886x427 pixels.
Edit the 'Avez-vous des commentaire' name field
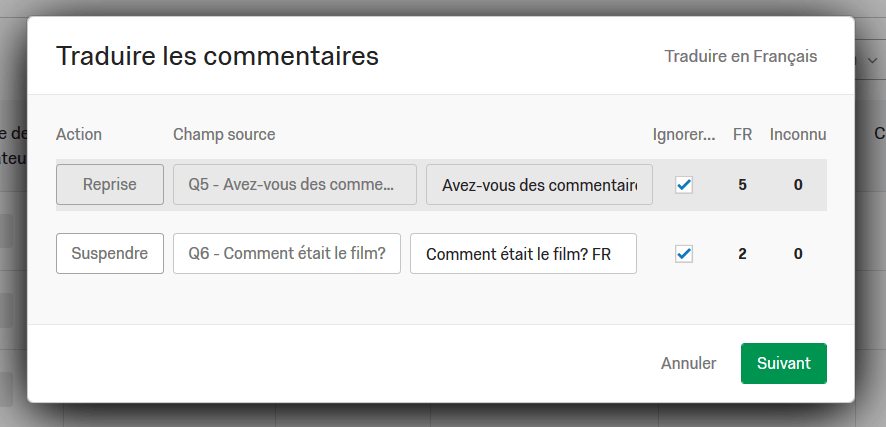point(539,185)
